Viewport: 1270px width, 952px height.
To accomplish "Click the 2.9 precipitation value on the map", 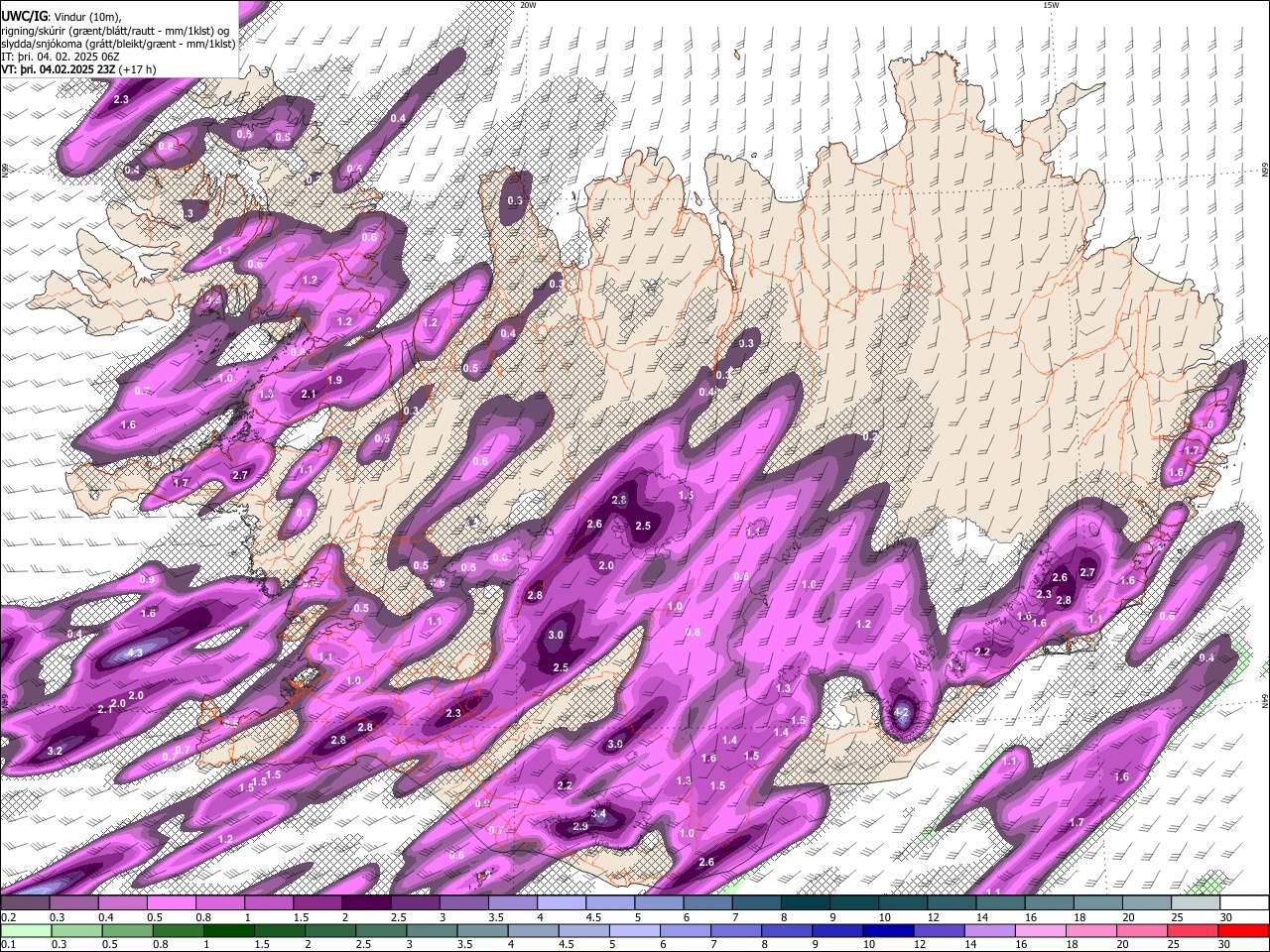I will click(x=581, y=826).
